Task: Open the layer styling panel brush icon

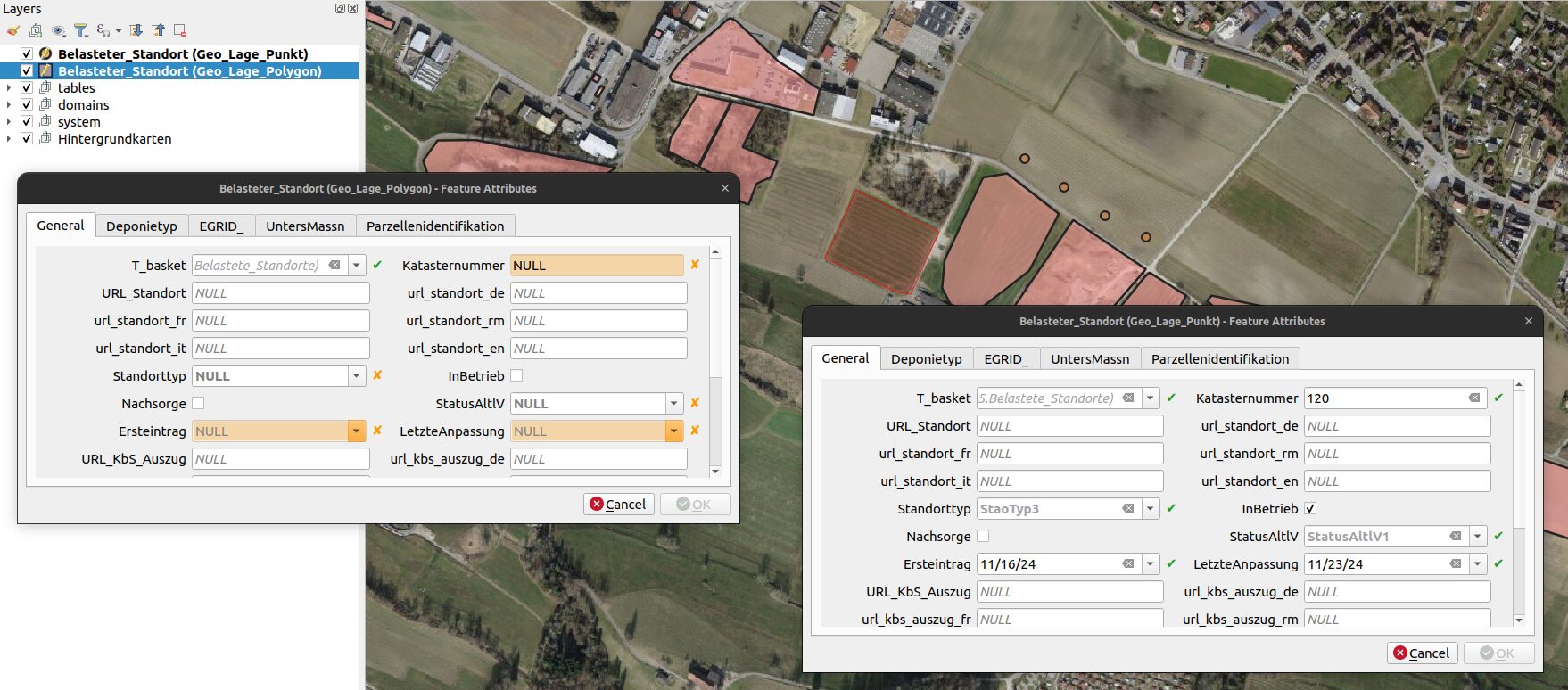Action: [x=12, y=30]
